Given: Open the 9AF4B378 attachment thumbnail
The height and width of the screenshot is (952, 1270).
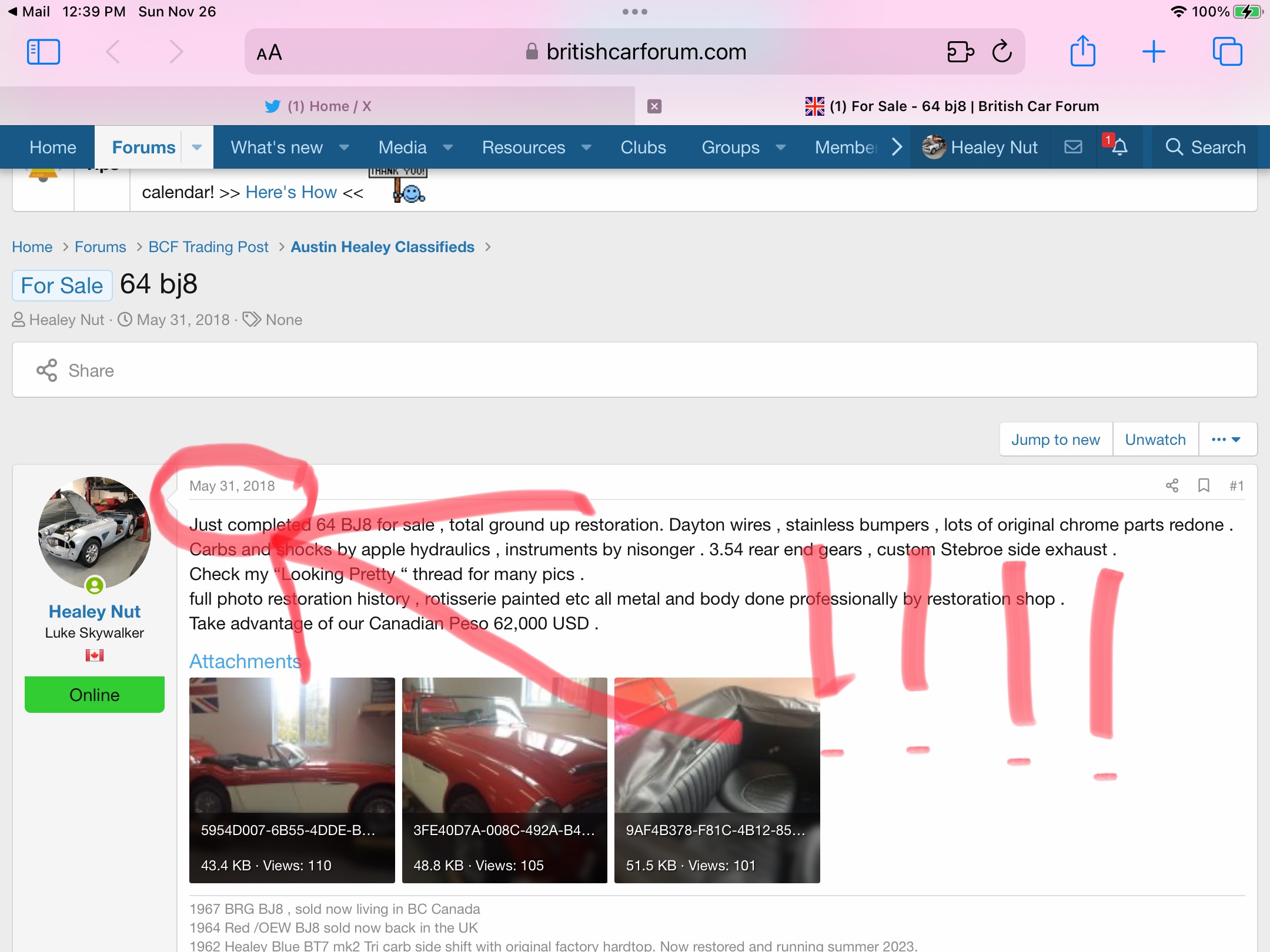Looking at the screenshot, I should point(717,780).
